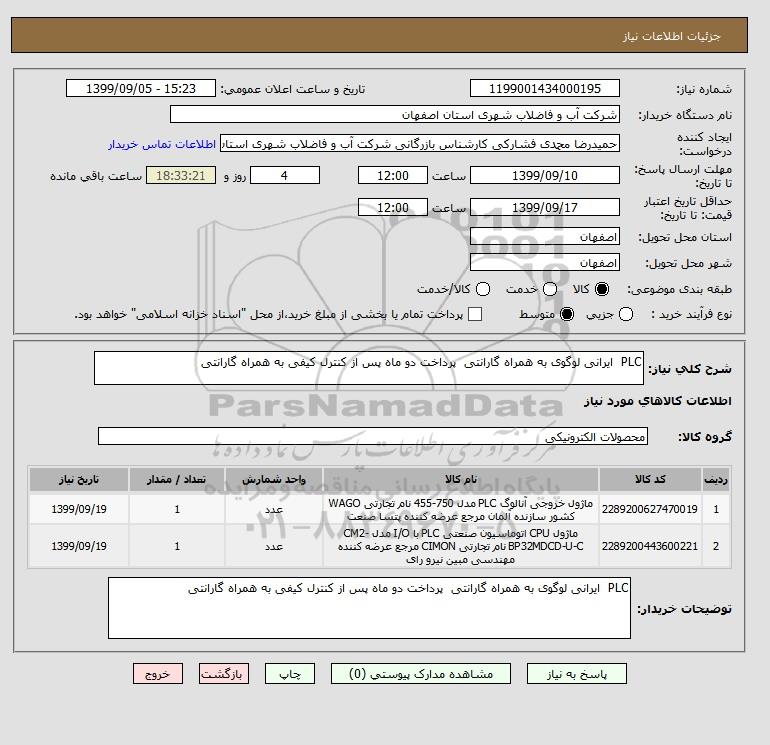
Task: Choose the جزیی purchase type radio
Action: point(626,314)
